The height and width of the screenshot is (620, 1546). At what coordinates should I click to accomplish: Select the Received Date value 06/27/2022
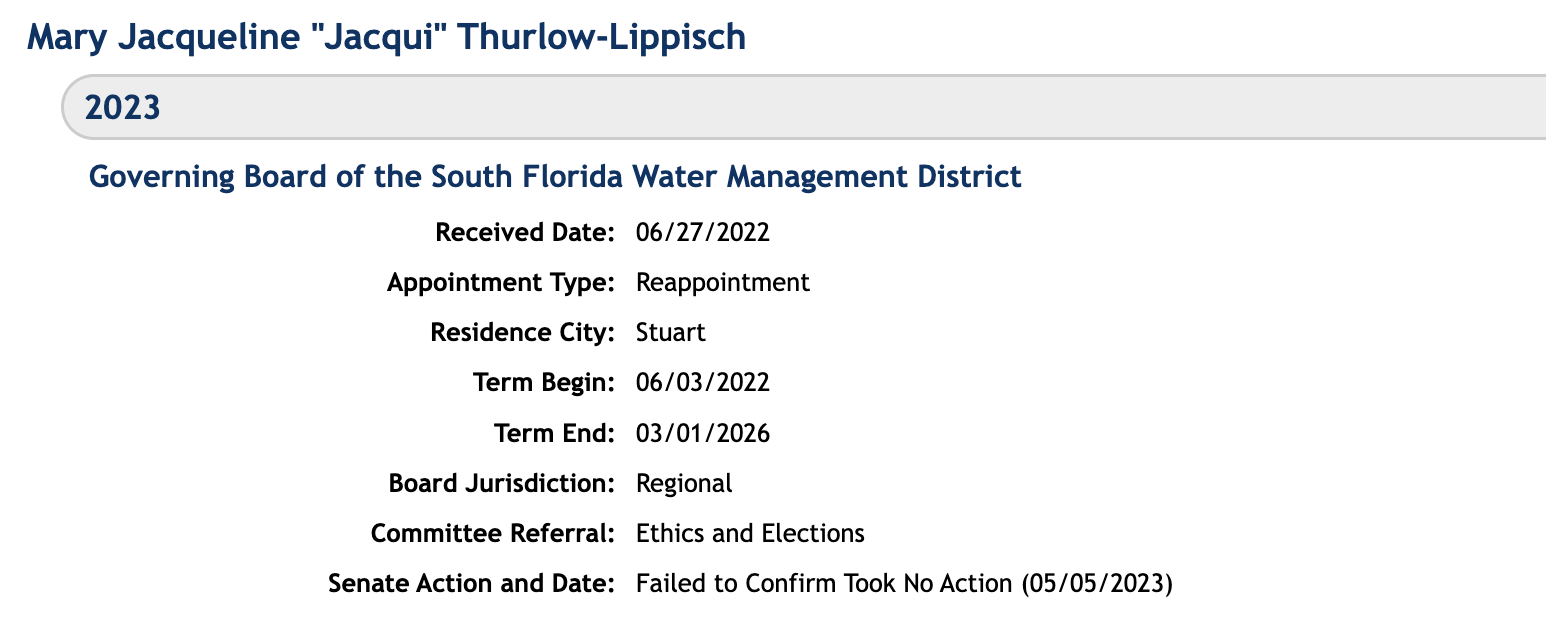703,233
